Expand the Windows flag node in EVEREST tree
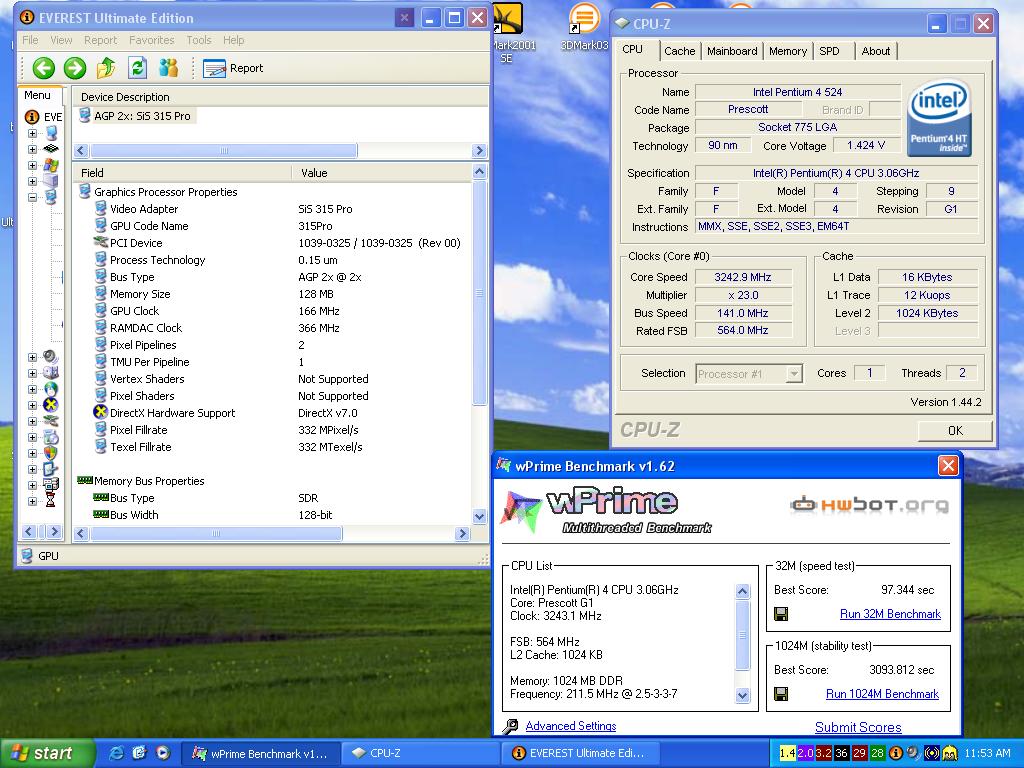Screen dimensions: 1024x768 click(32, 165)
